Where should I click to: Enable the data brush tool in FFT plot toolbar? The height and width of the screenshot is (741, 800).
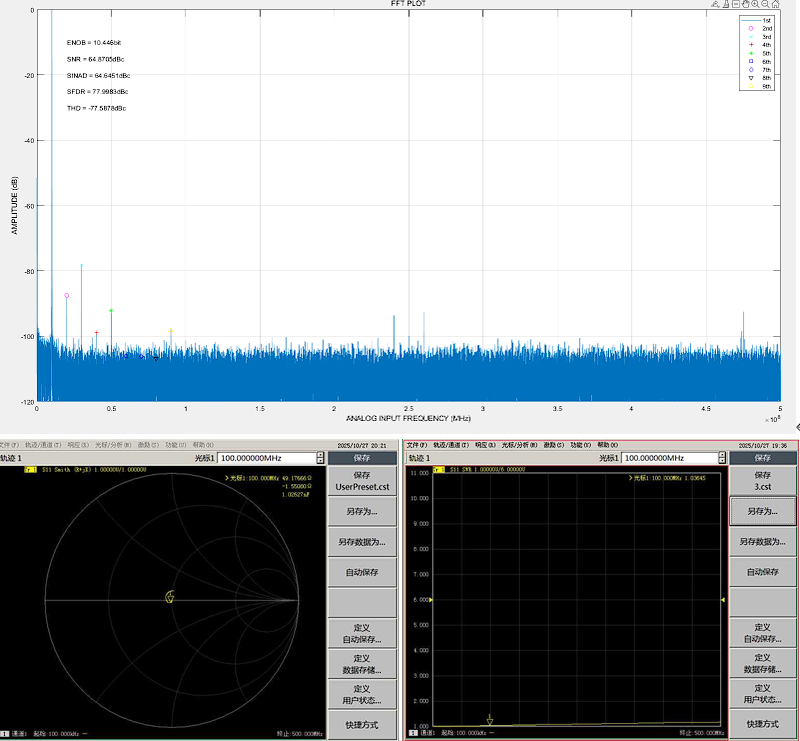click(x=724, y=5)
